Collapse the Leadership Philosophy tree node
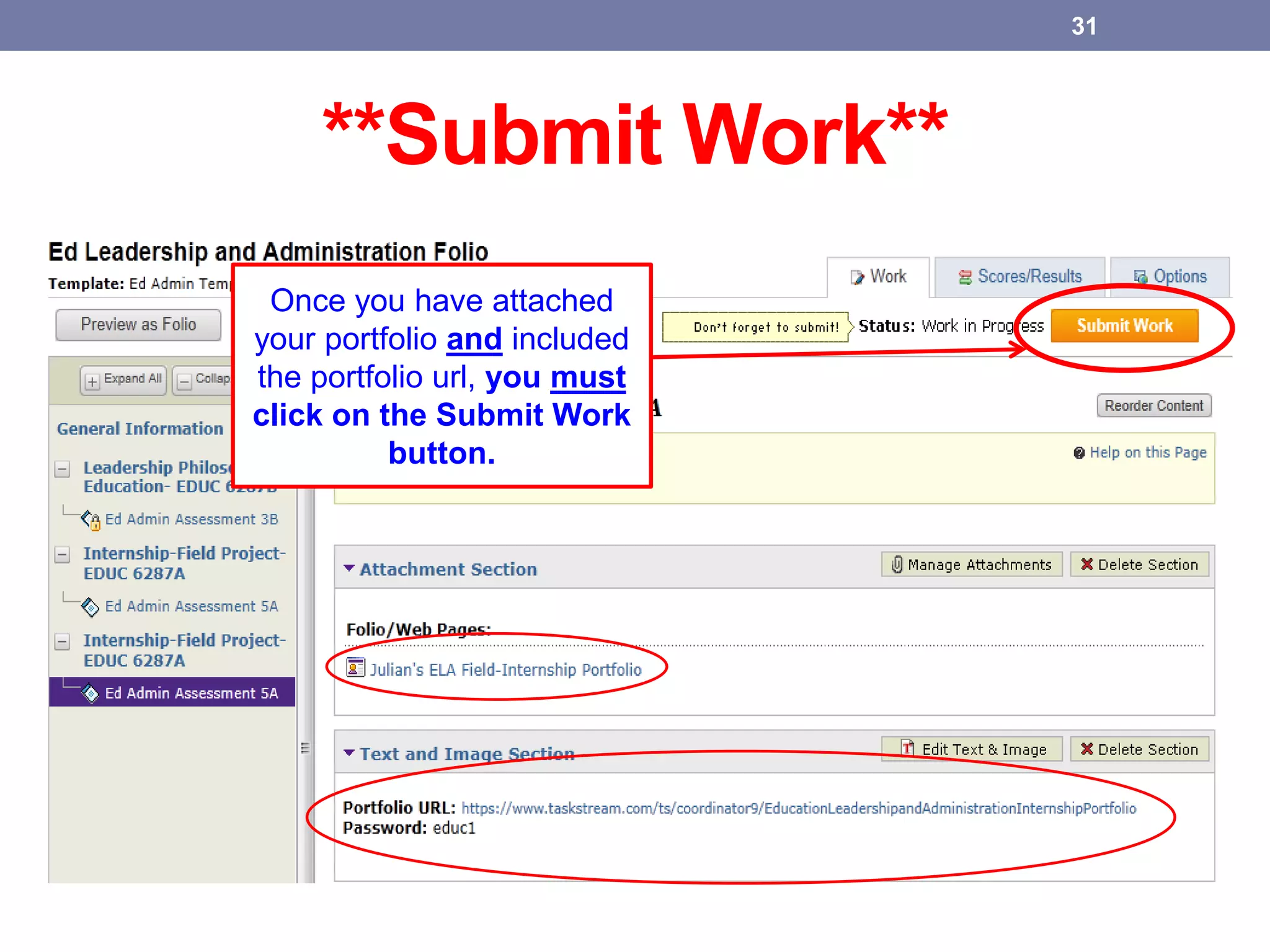 tap(62, 469)
